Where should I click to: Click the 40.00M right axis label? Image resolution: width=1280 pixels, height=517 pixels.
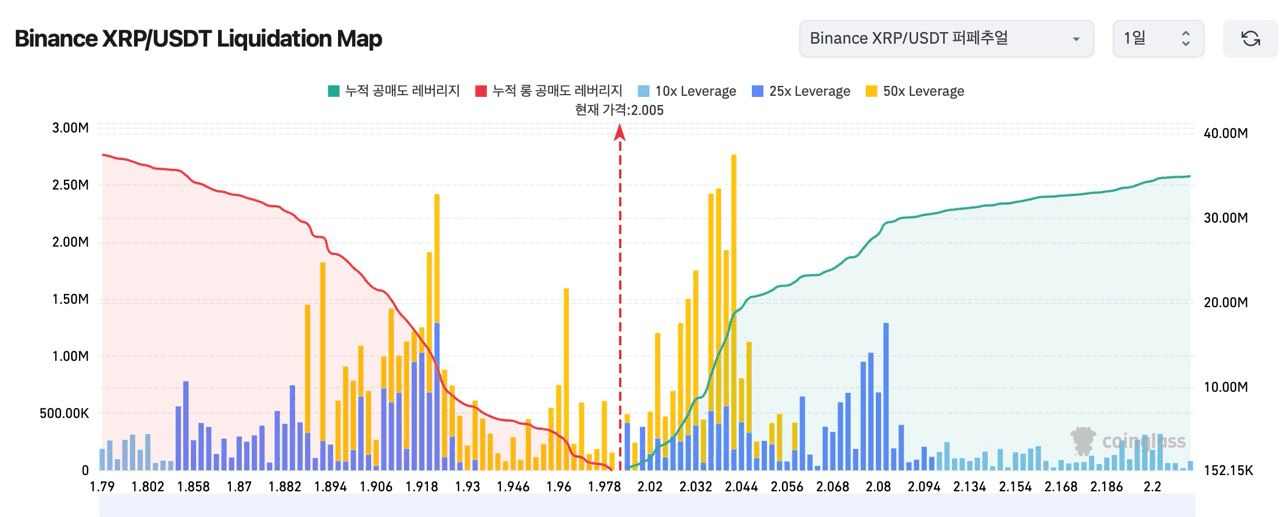[1224, 133]
